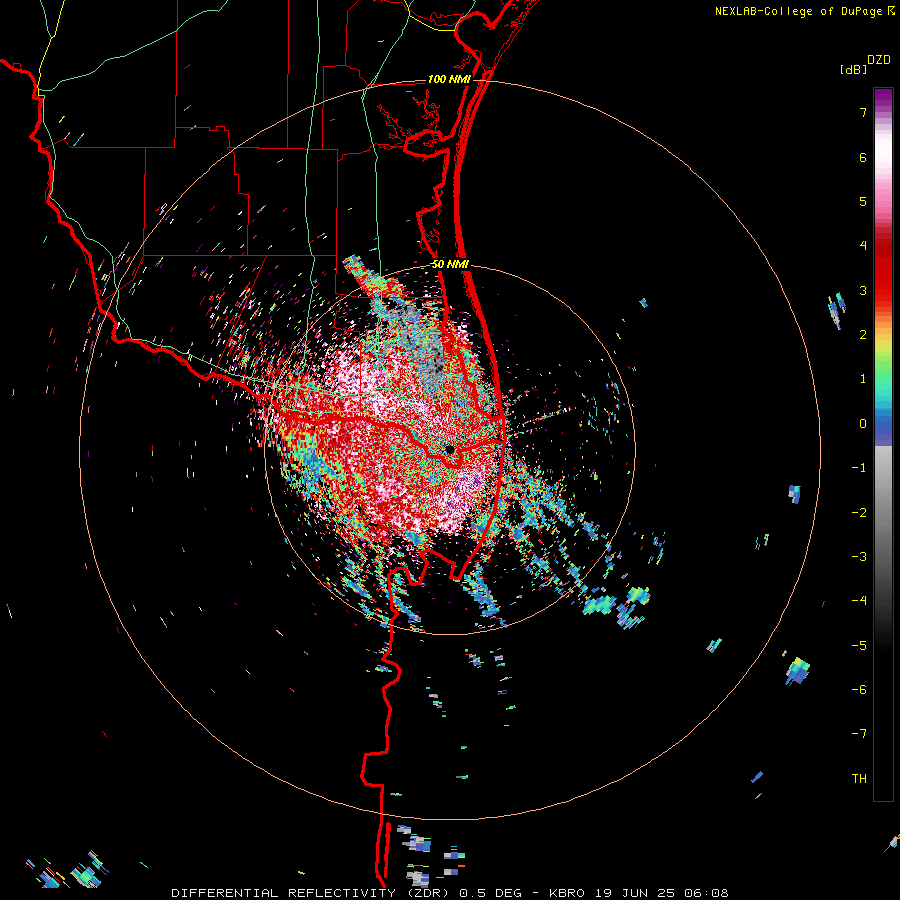The width and height of the screenshot is (900, 900).
Task: Click the DZD color scale title
Action: (879, 60)
